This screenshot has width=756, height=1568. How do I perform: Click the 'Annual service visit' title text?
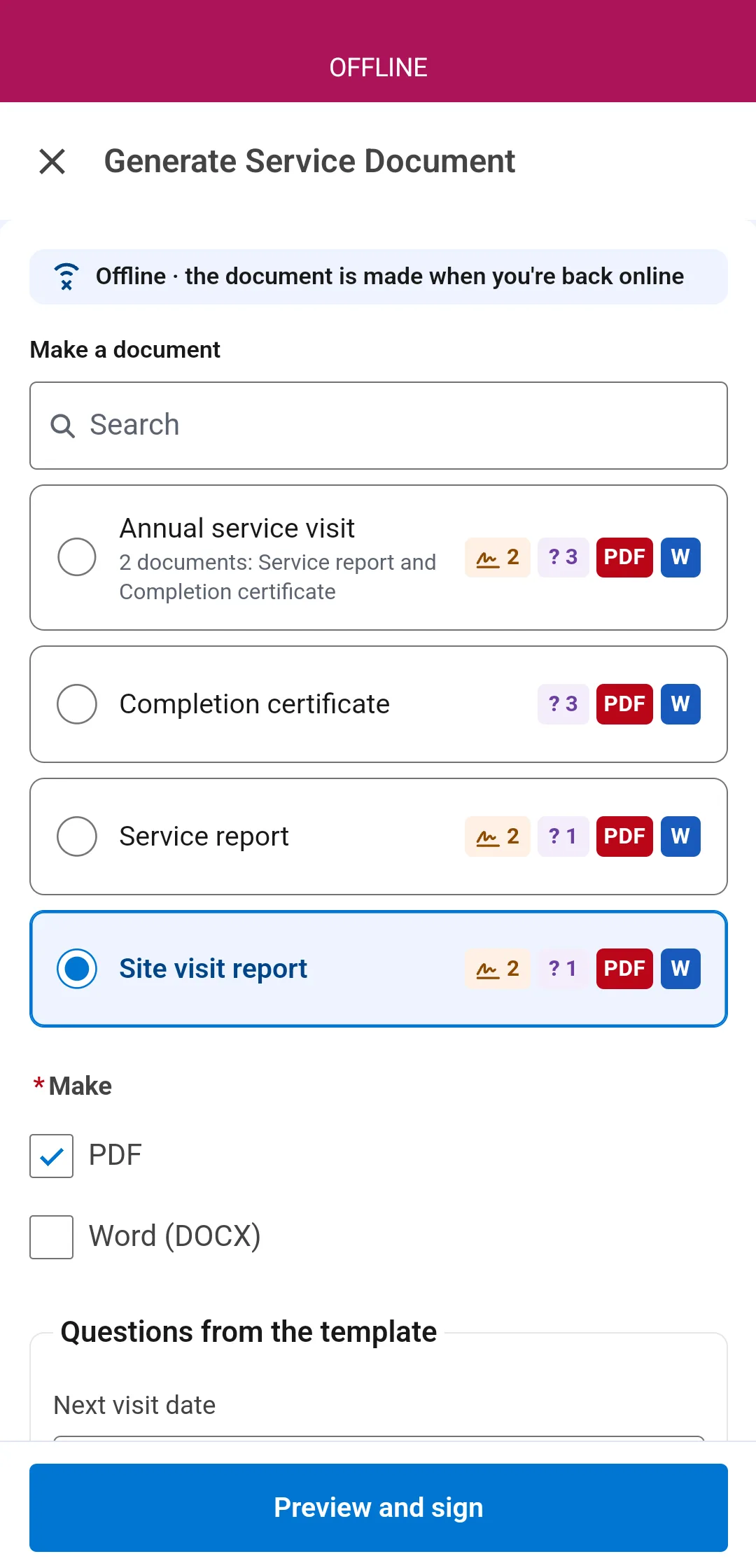237,528
